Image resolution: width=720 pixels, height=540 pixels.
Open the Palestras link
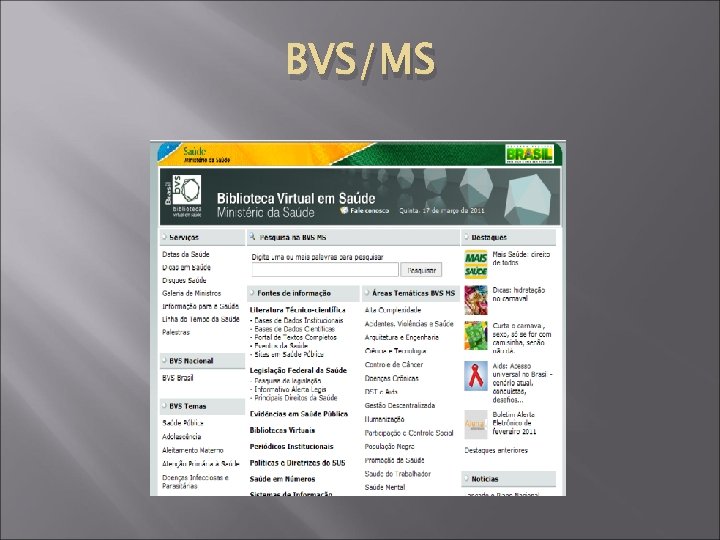175,332
